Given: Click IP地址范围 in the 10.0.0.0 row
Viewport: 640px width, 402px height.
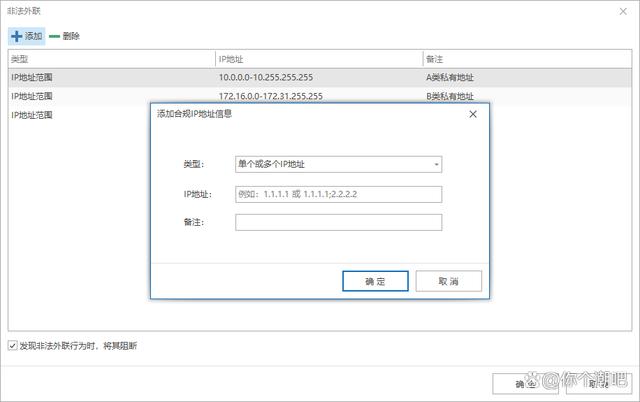Looking at the screenshot, I should tap(32, 78).
